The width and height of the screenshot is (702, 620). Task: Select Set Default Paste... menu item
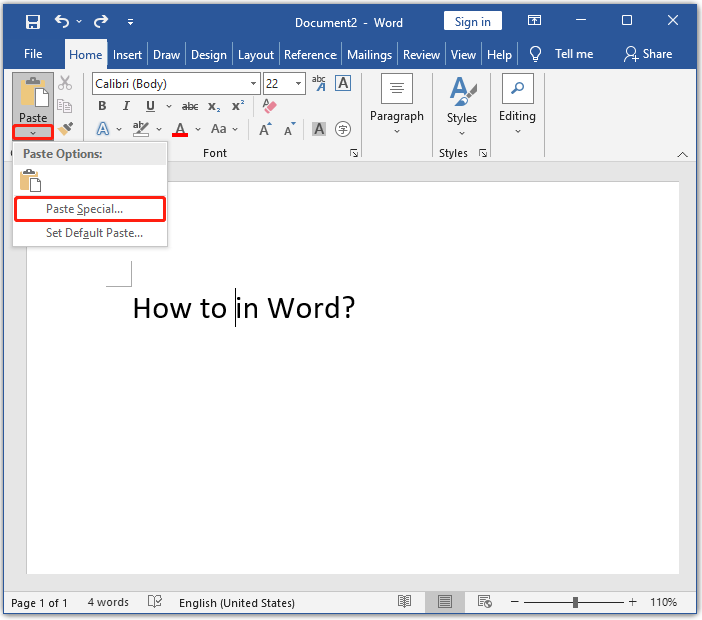[90, 233]
